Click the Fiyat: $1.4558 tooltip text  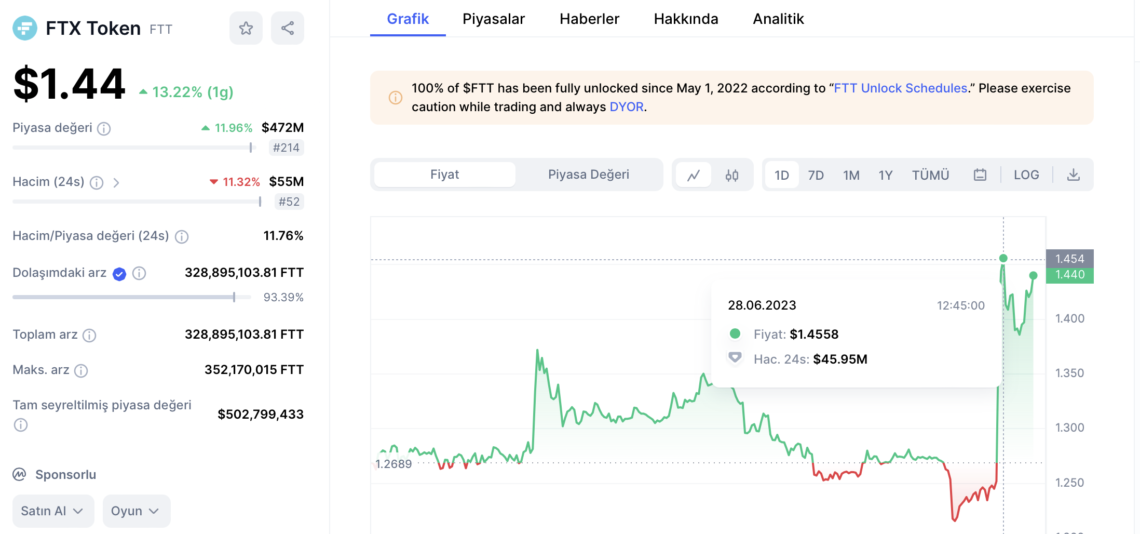pos(796,334)
